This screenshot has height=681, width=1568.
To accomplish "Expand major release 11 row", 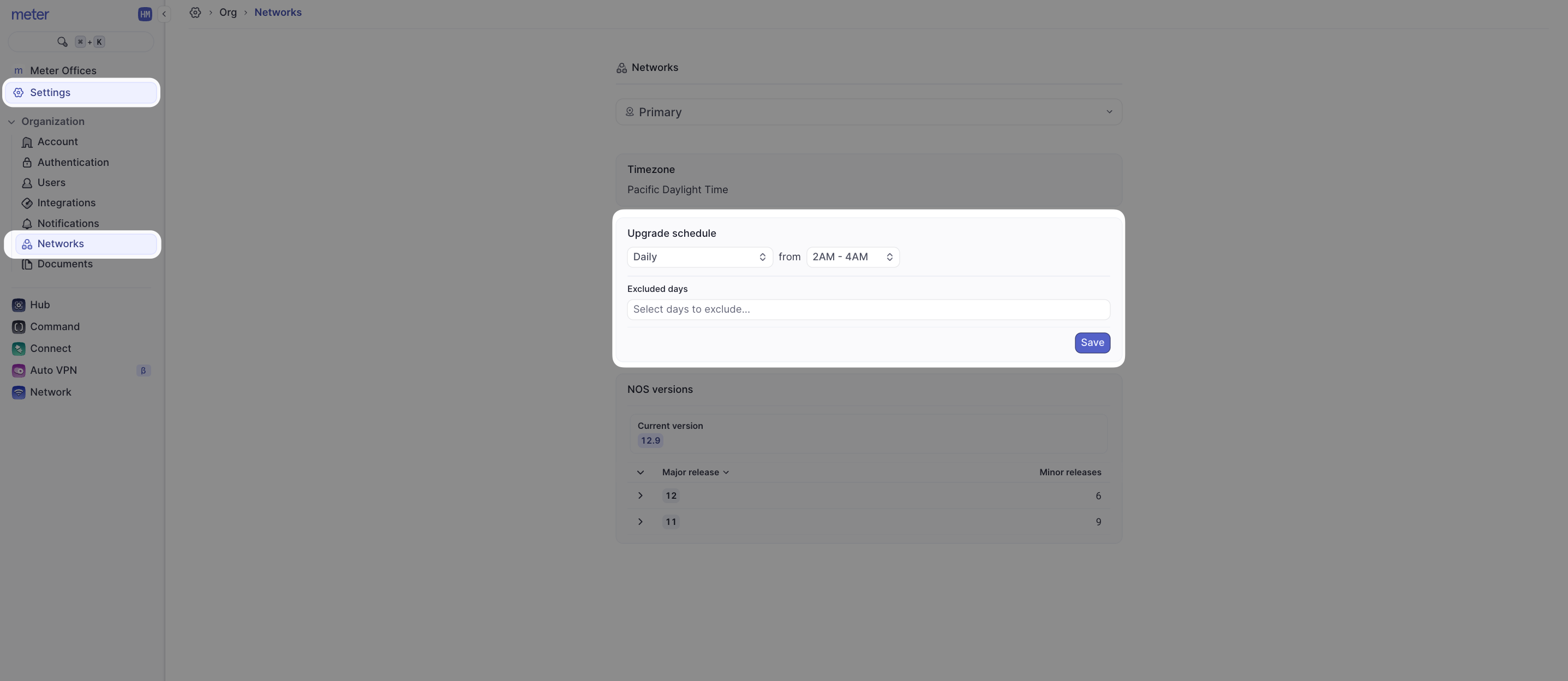I will coord(640,522).
